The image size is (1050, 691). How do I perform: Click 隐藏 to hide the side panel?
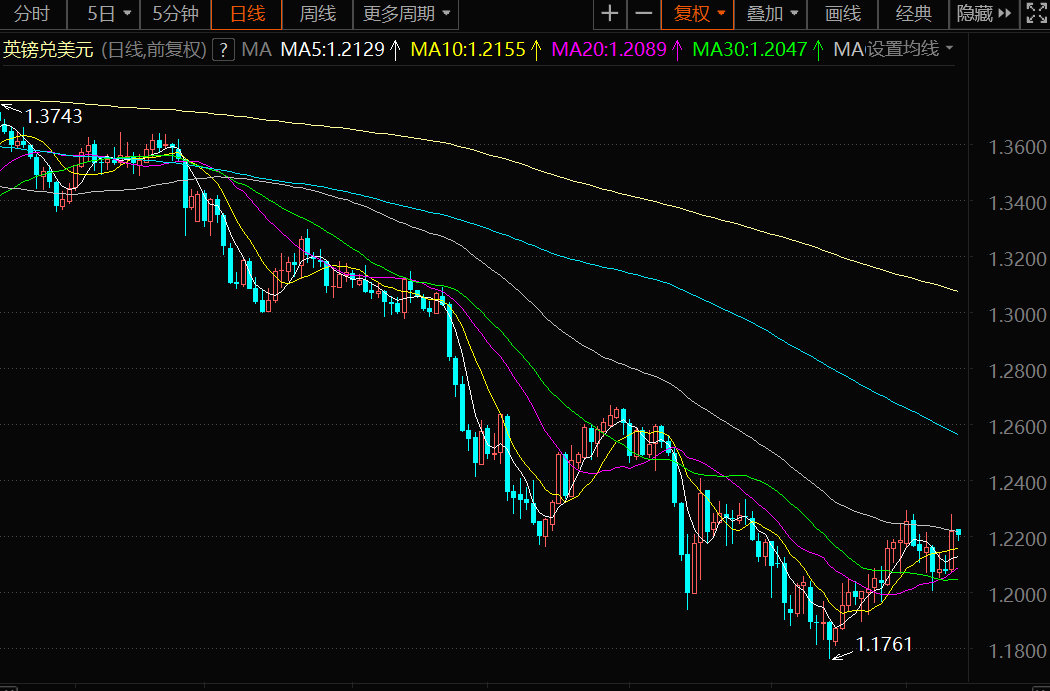tap(984, 13)
